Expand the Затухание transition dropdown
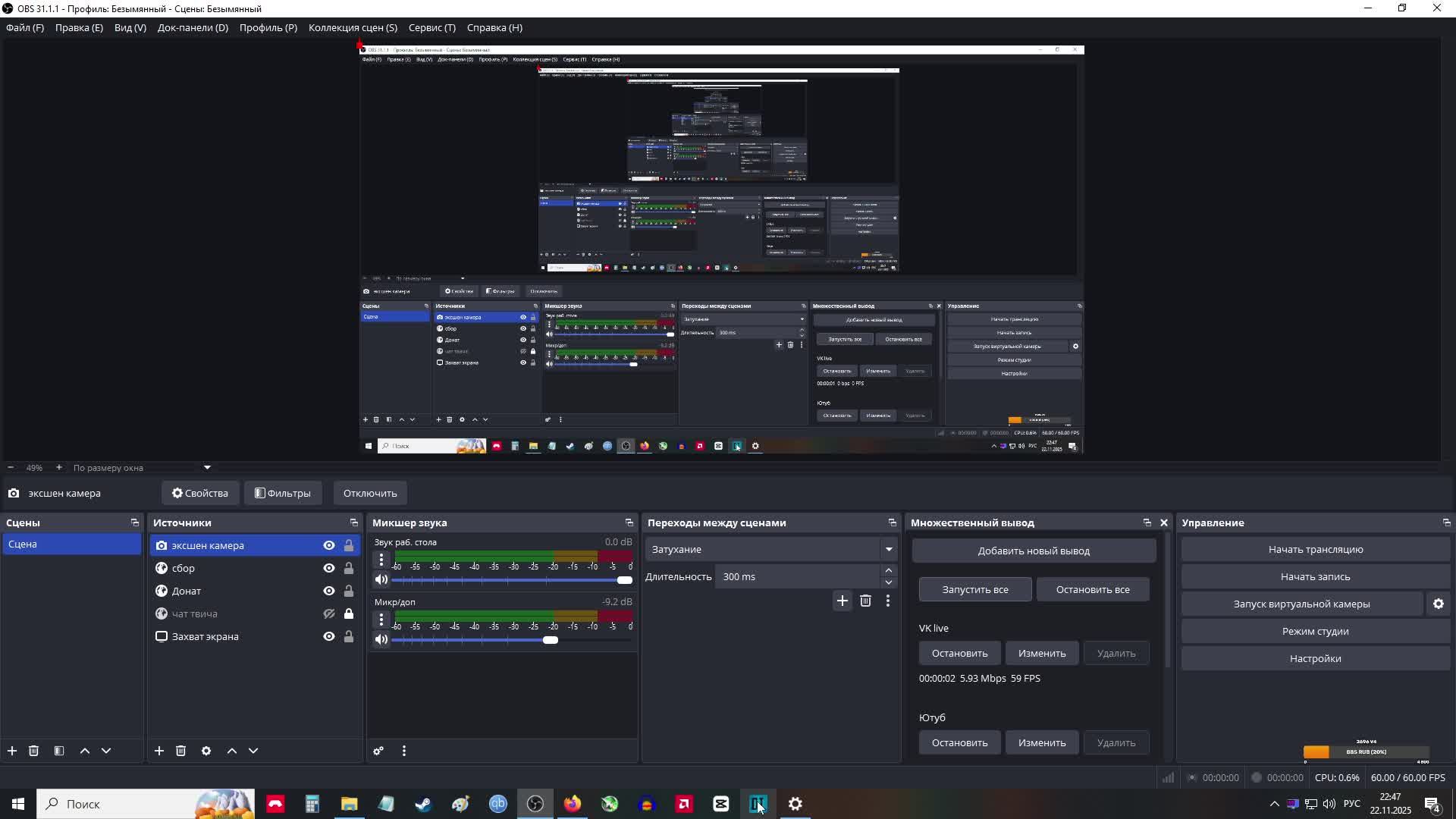This screenshot has width=1456, height=819. click(x=889, y=549)
